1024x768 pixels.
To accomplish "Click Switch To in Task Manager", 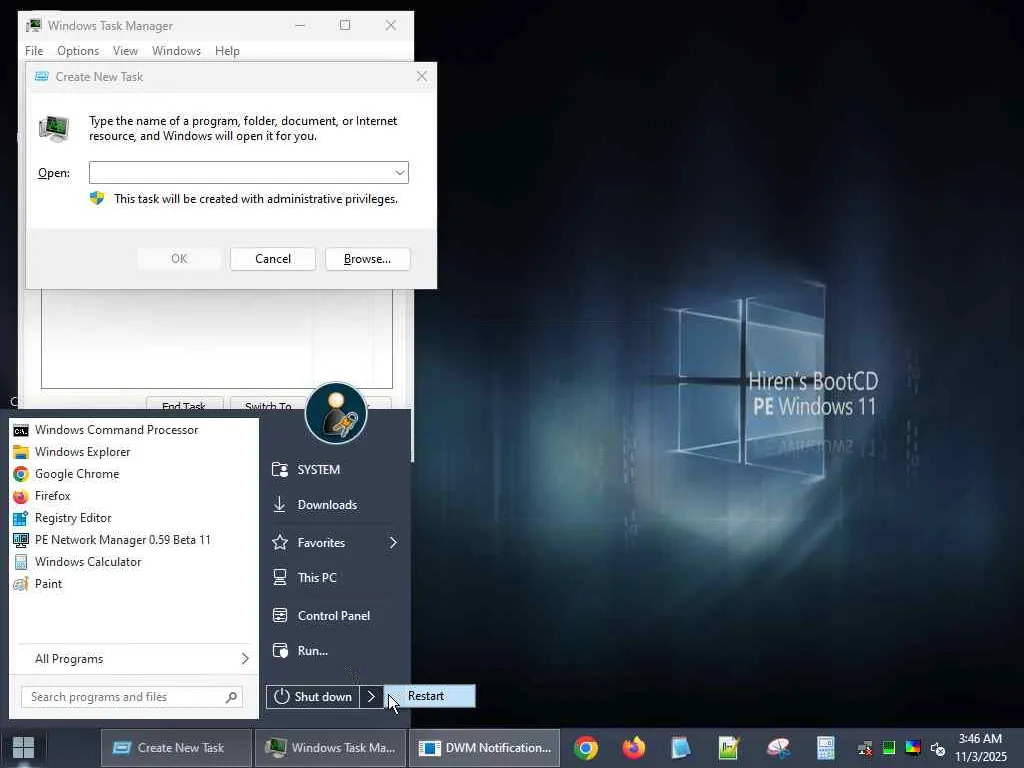I will (268, 404).
